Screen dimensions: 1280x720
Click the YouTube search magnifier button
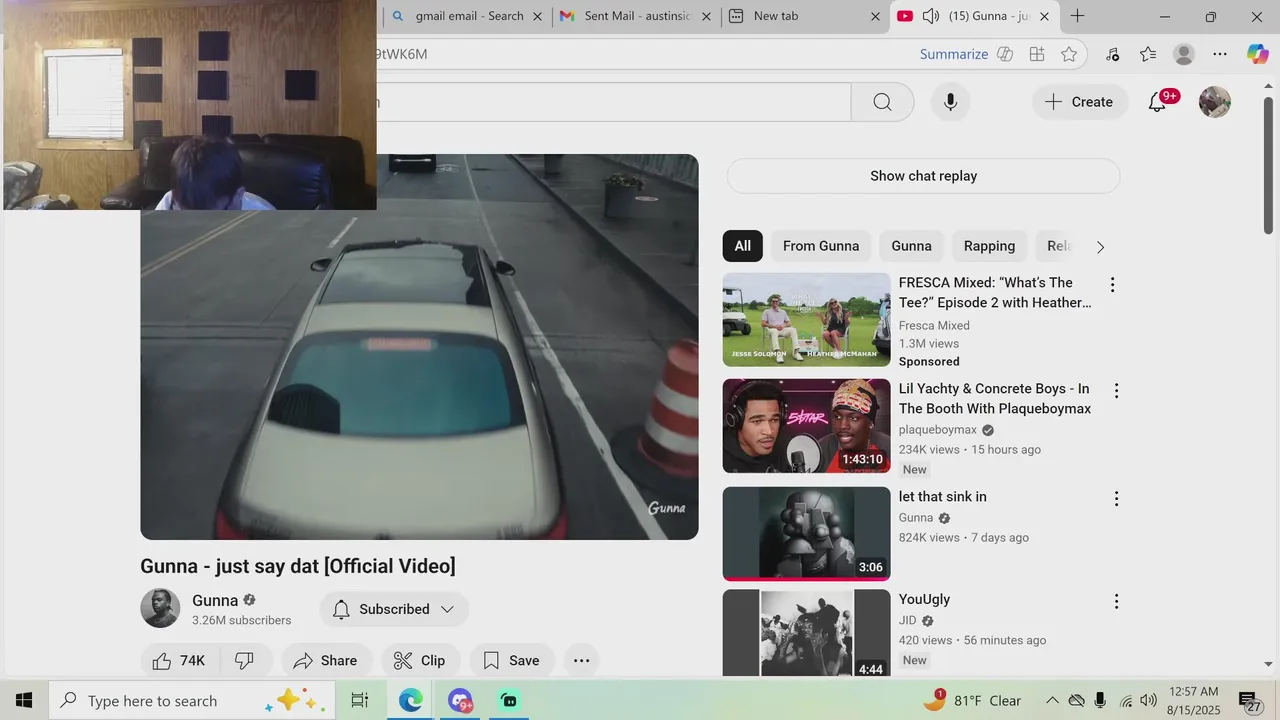(x=882, y=102)
